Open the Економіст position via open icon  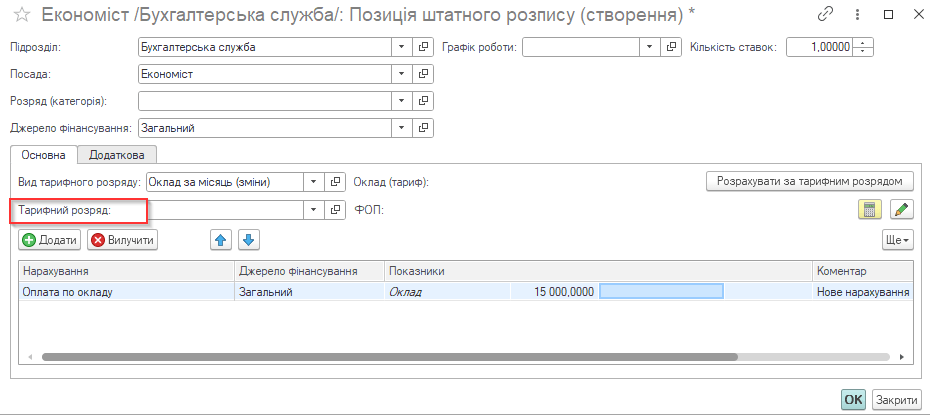[x=423, y=74]
